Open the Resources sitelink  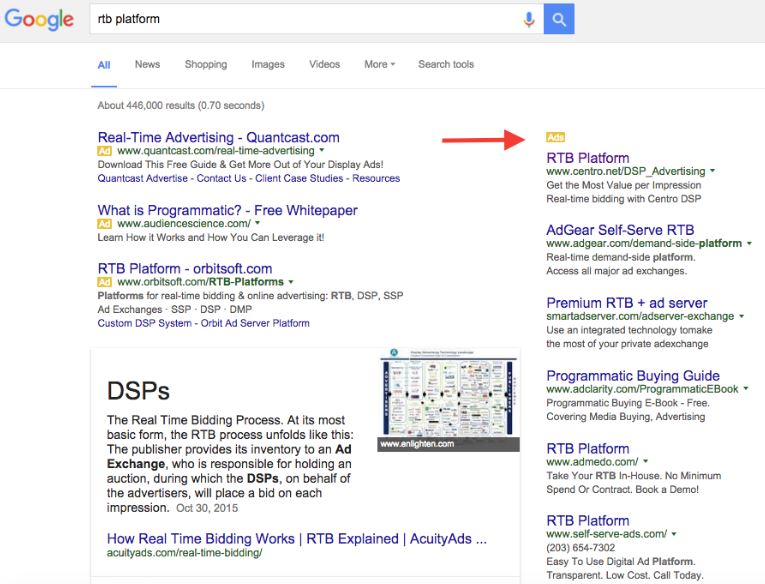point(376,178)
